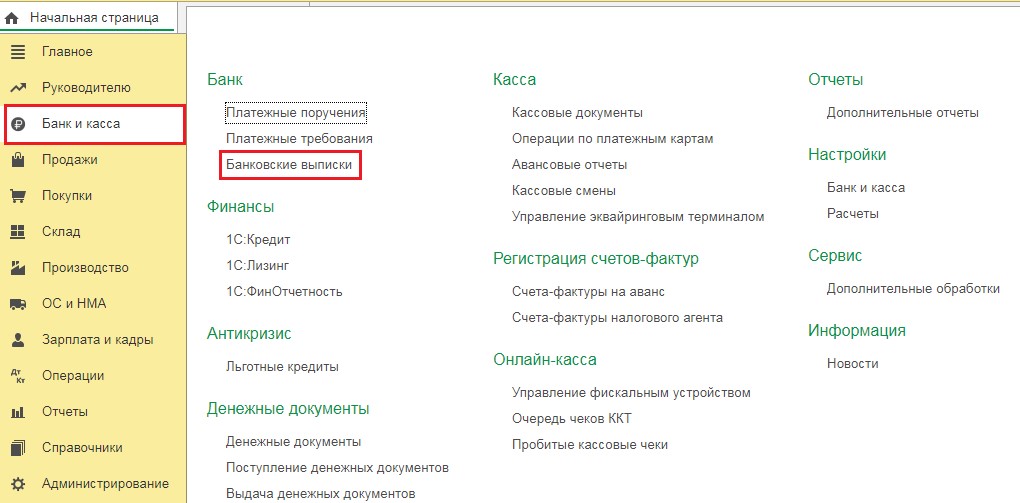The height and width of the screenshot is (503, 1020).
Task: Open Новости link
Action: pyautogui.click(x=853, y=364)
